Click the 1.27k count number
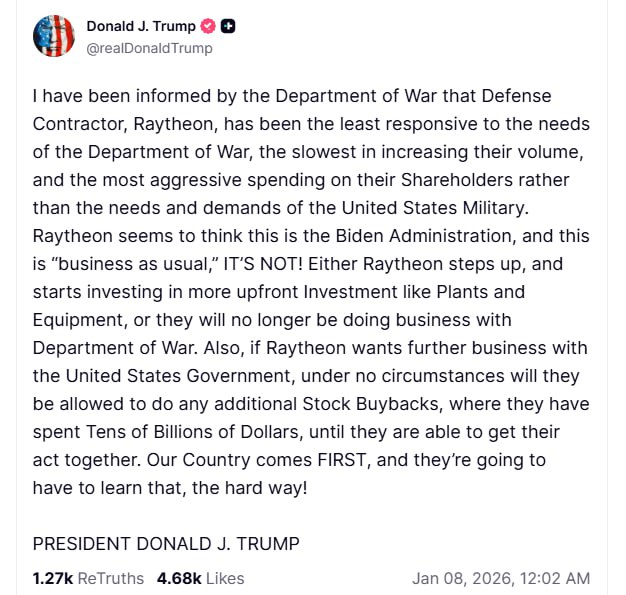This screenshot has width=626, height=595. pos(53,578)
